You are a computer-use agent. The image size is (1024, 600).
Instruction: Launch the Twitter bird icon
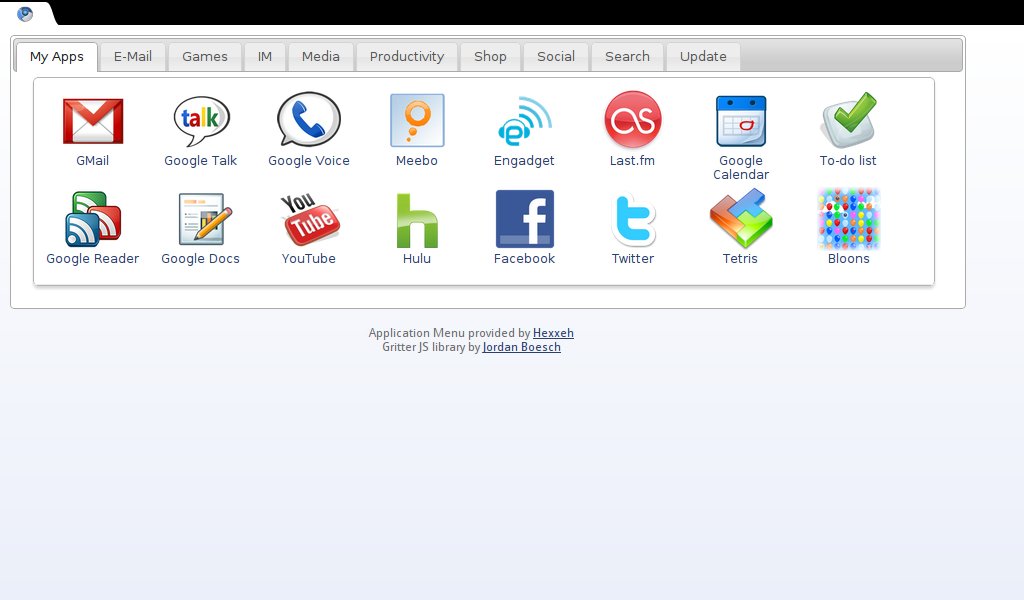(x=633, y=219)
